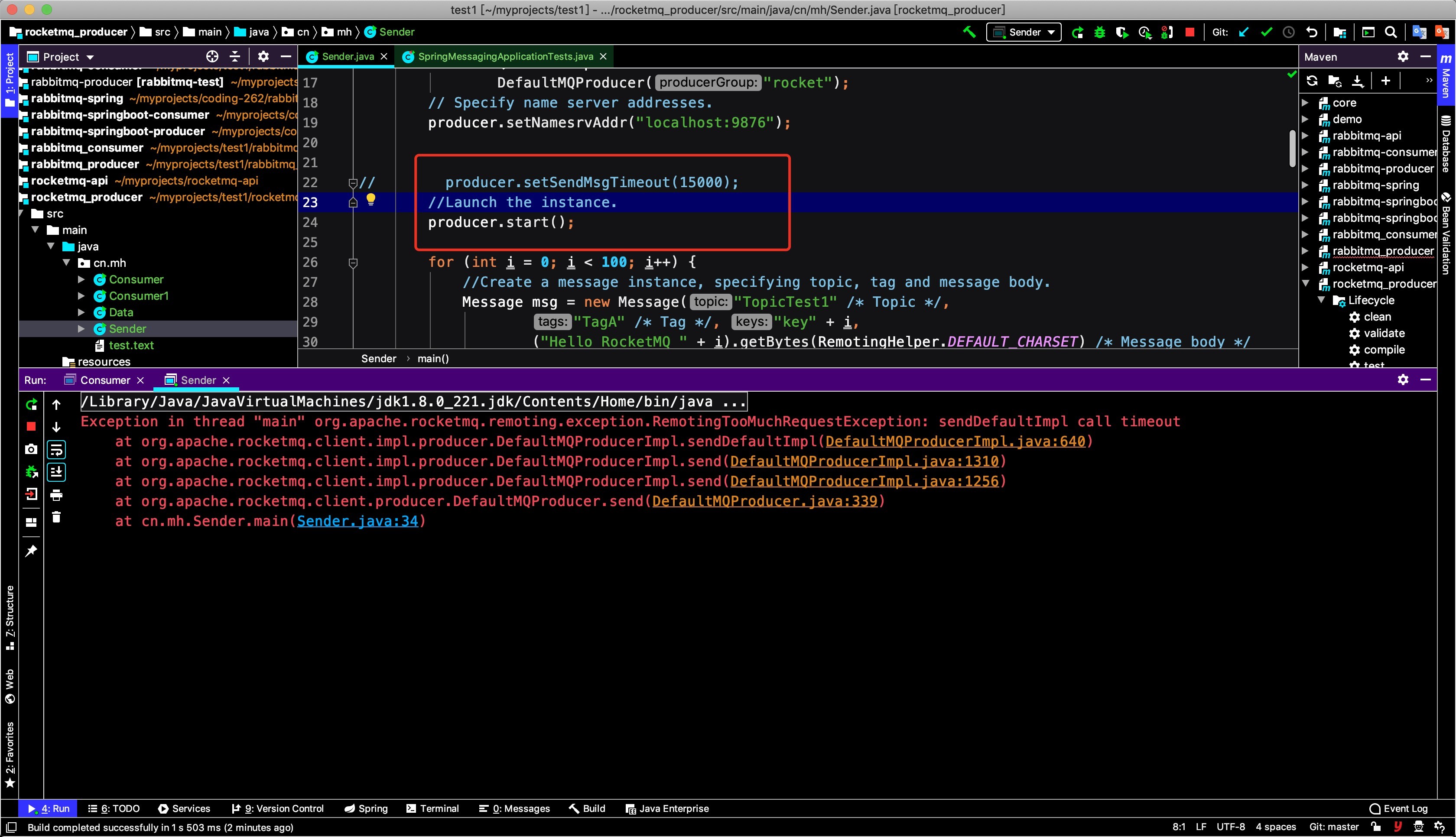This screenshot has height=837, width=1456.
Task: Pin the Run tab
Action: [32, 552]
